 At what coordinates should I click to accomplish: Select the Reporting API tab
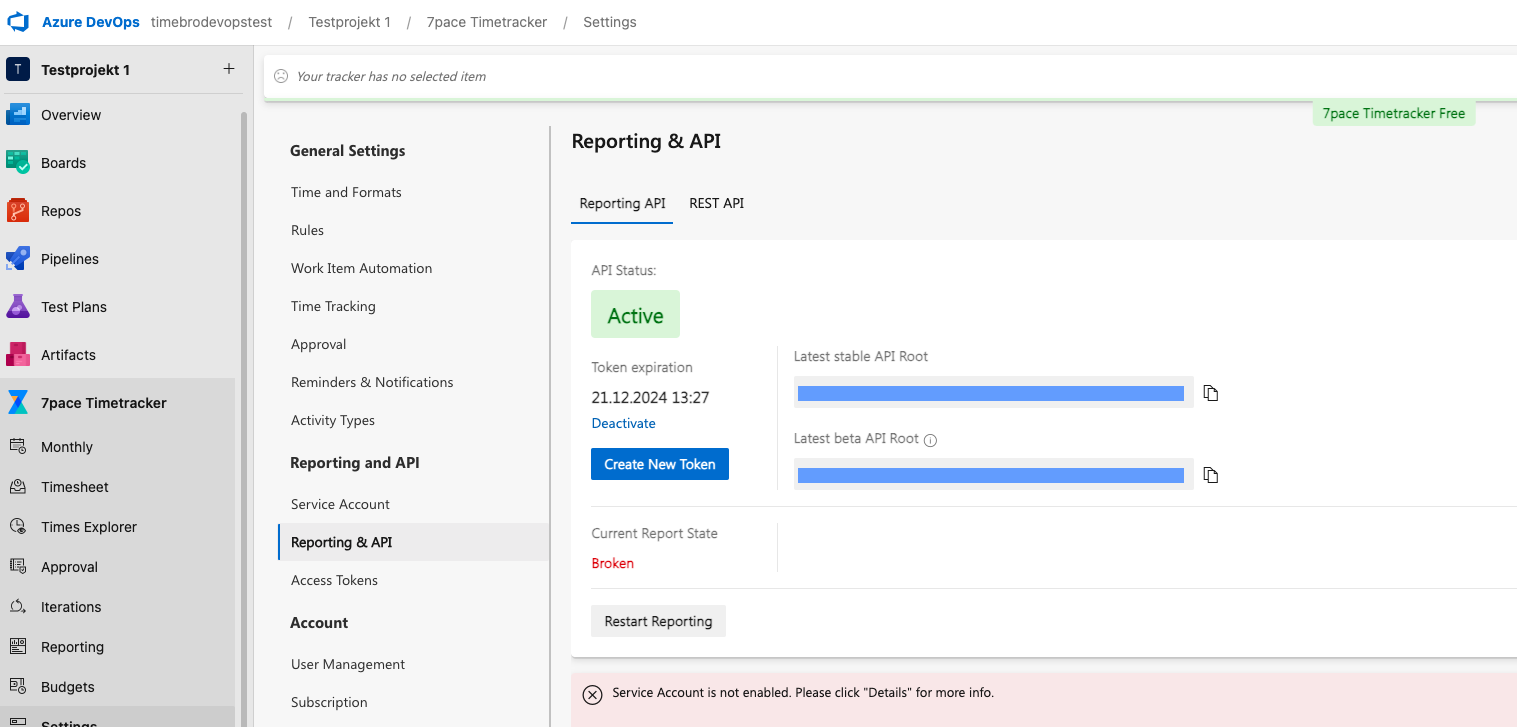tap(622, 203)
